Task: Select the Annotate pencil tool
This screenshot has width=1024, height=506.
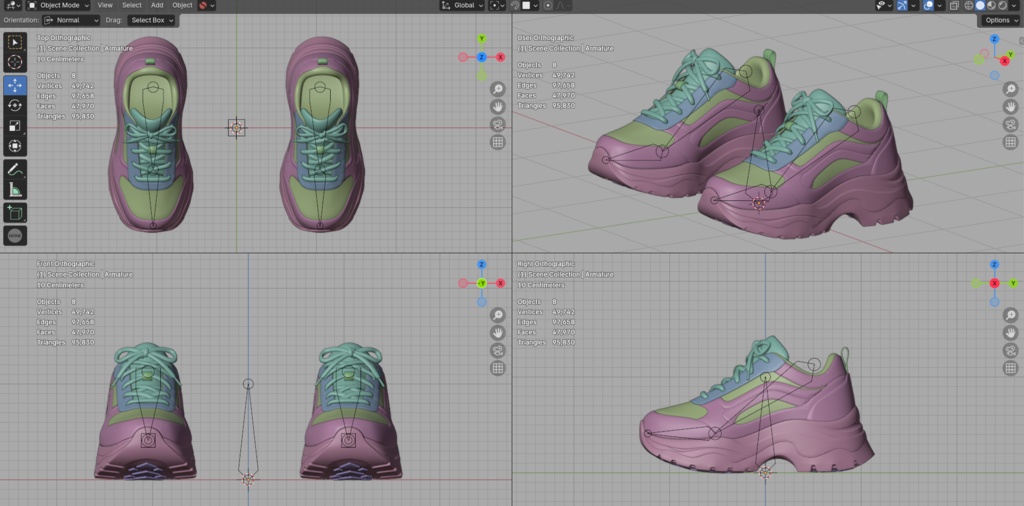Action: click(15, 168)
